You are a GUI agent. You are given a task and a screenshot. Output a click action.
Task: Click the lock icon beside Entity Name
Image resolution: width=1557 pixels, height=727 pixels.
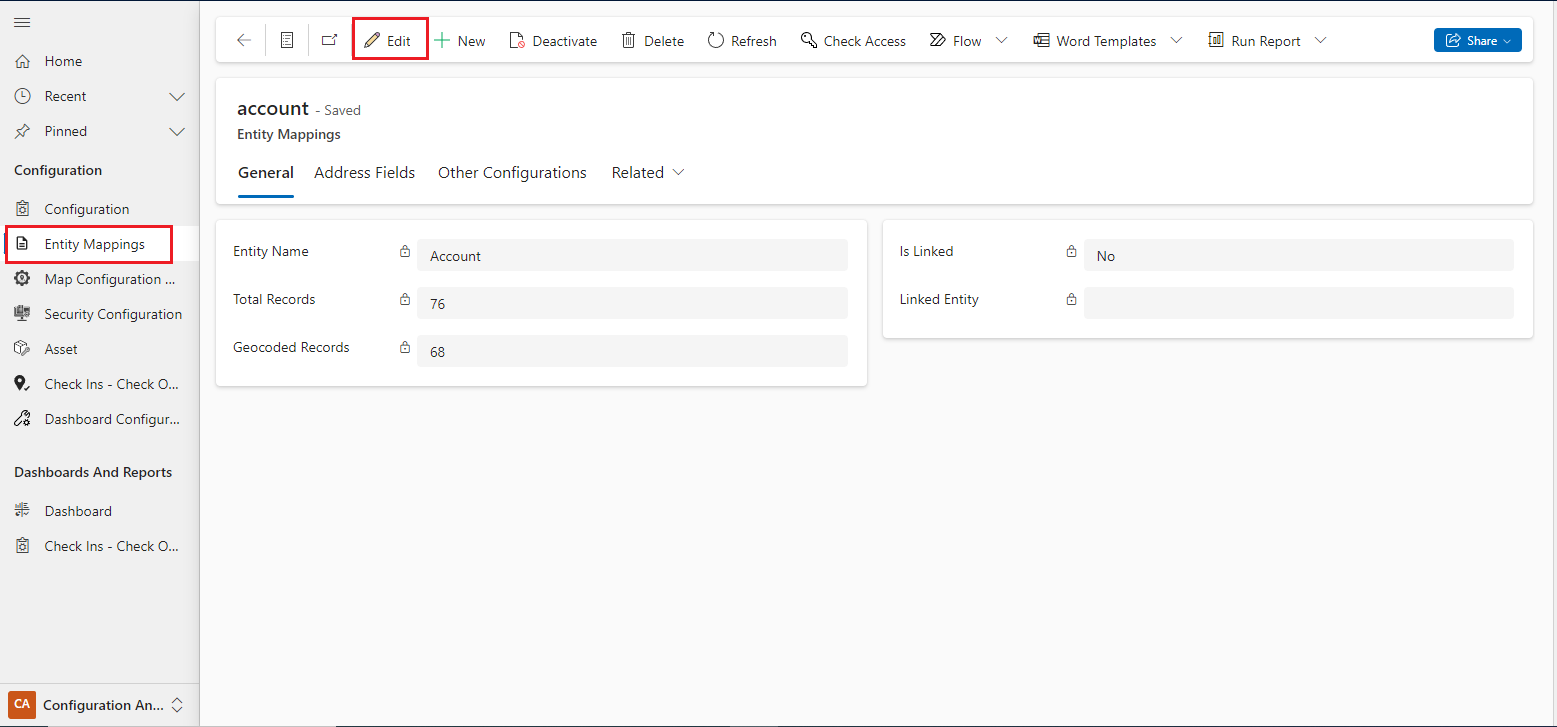click(x=405, y=252)
